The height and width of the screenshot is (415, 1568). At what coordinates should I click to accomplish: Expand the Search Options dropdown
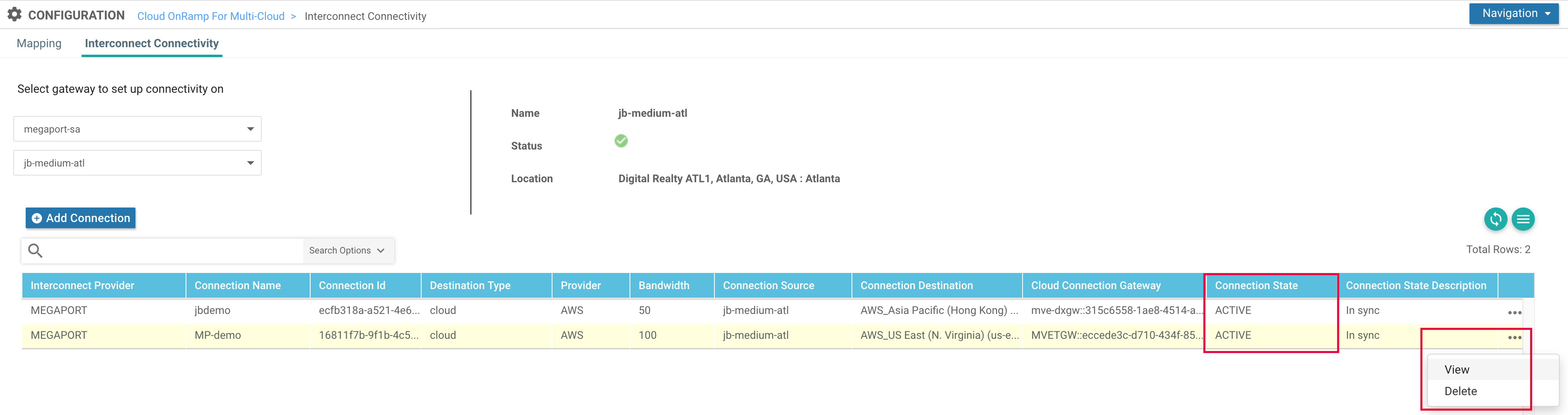[x=347, y=250]
